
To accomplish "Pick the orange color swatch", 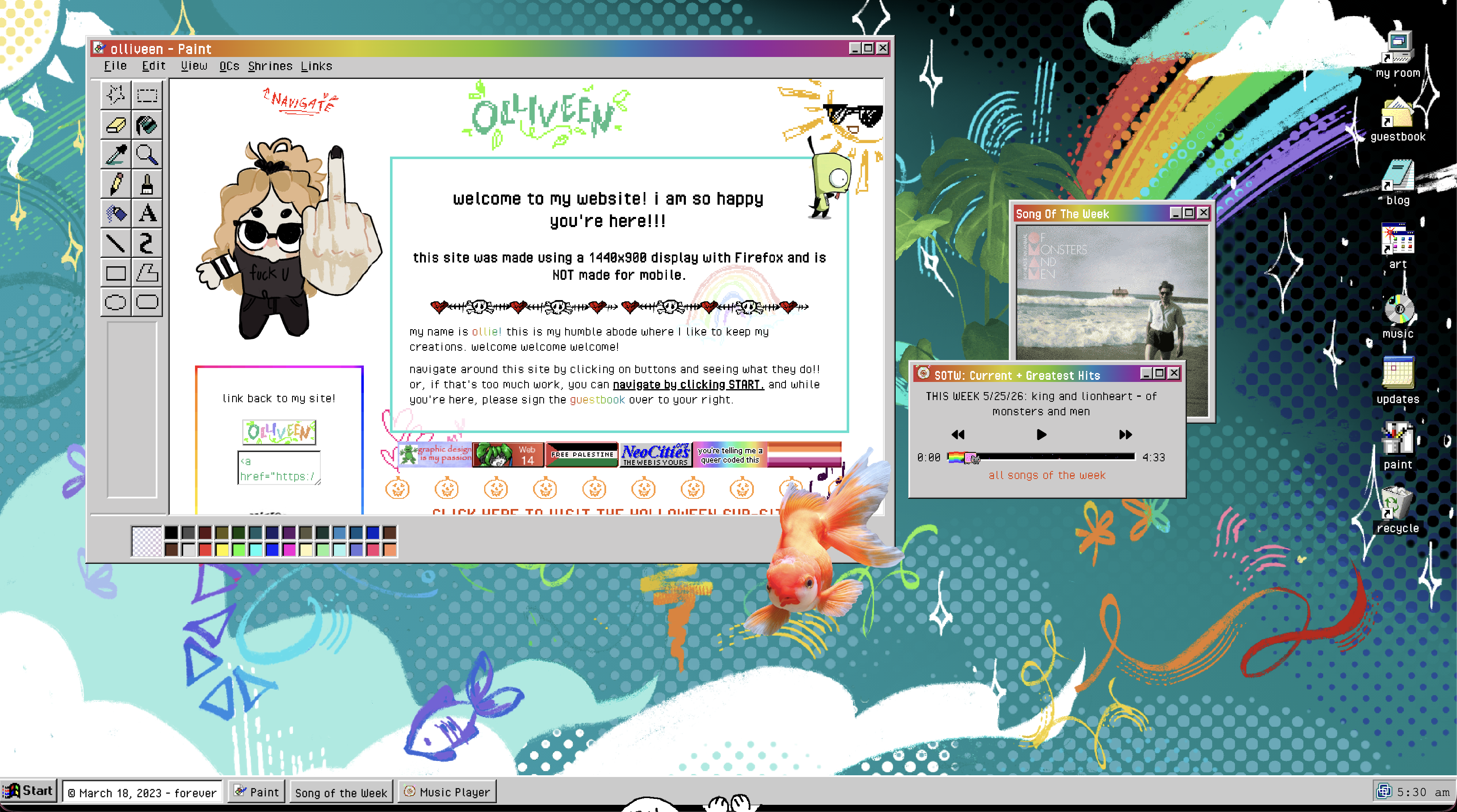I will click(390, 549).
